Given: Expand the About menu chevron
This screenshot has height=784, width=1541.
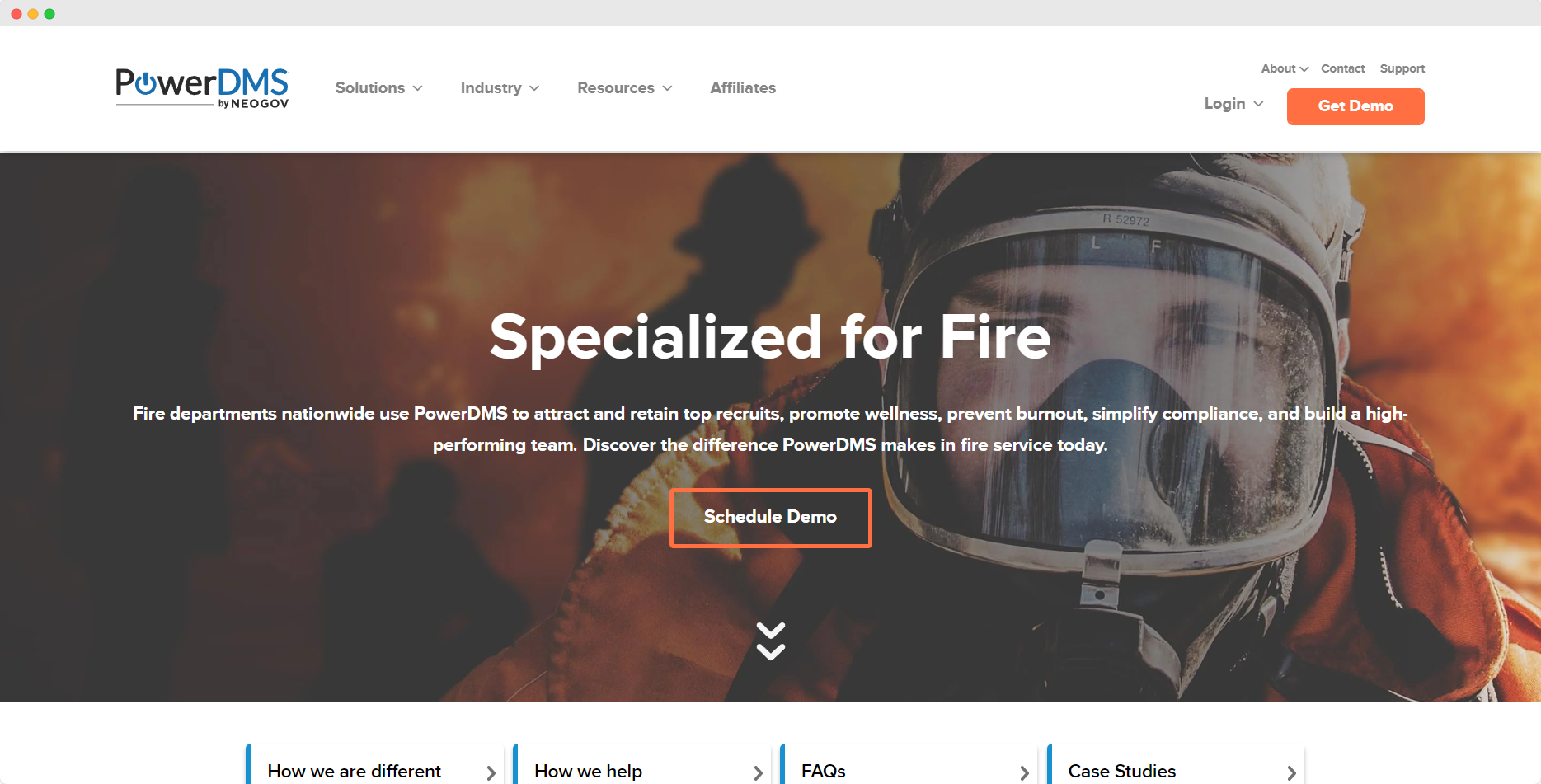Looking at the screenshot, I should (1304, 69).
